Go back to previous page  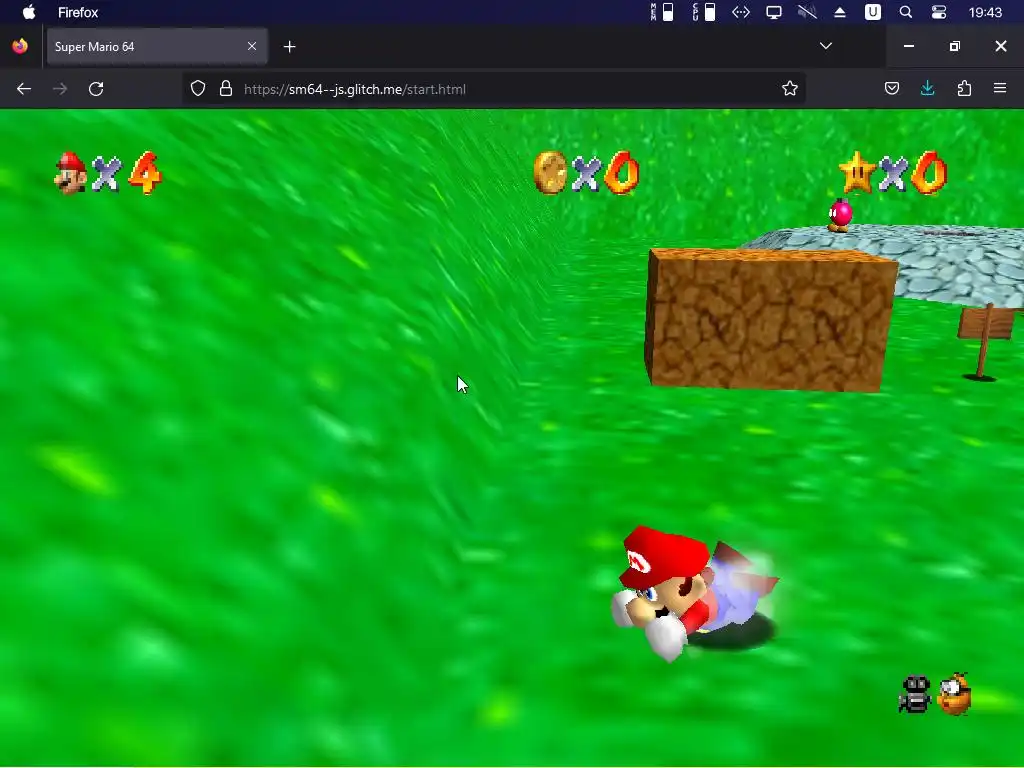click(x=24, y=89)
